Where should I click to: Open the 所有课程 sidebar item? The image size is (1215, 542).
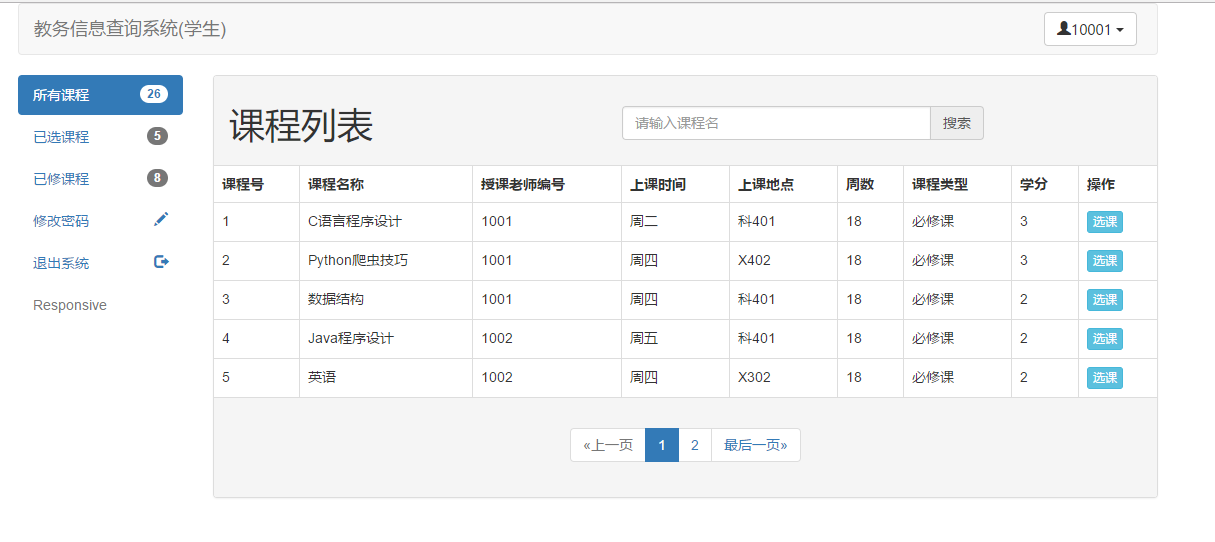click(100, 95)
